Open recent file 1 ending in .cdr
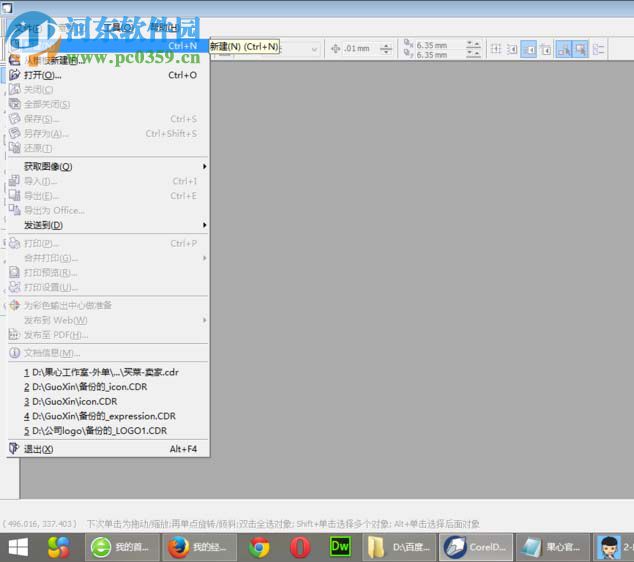 point(108,372)
